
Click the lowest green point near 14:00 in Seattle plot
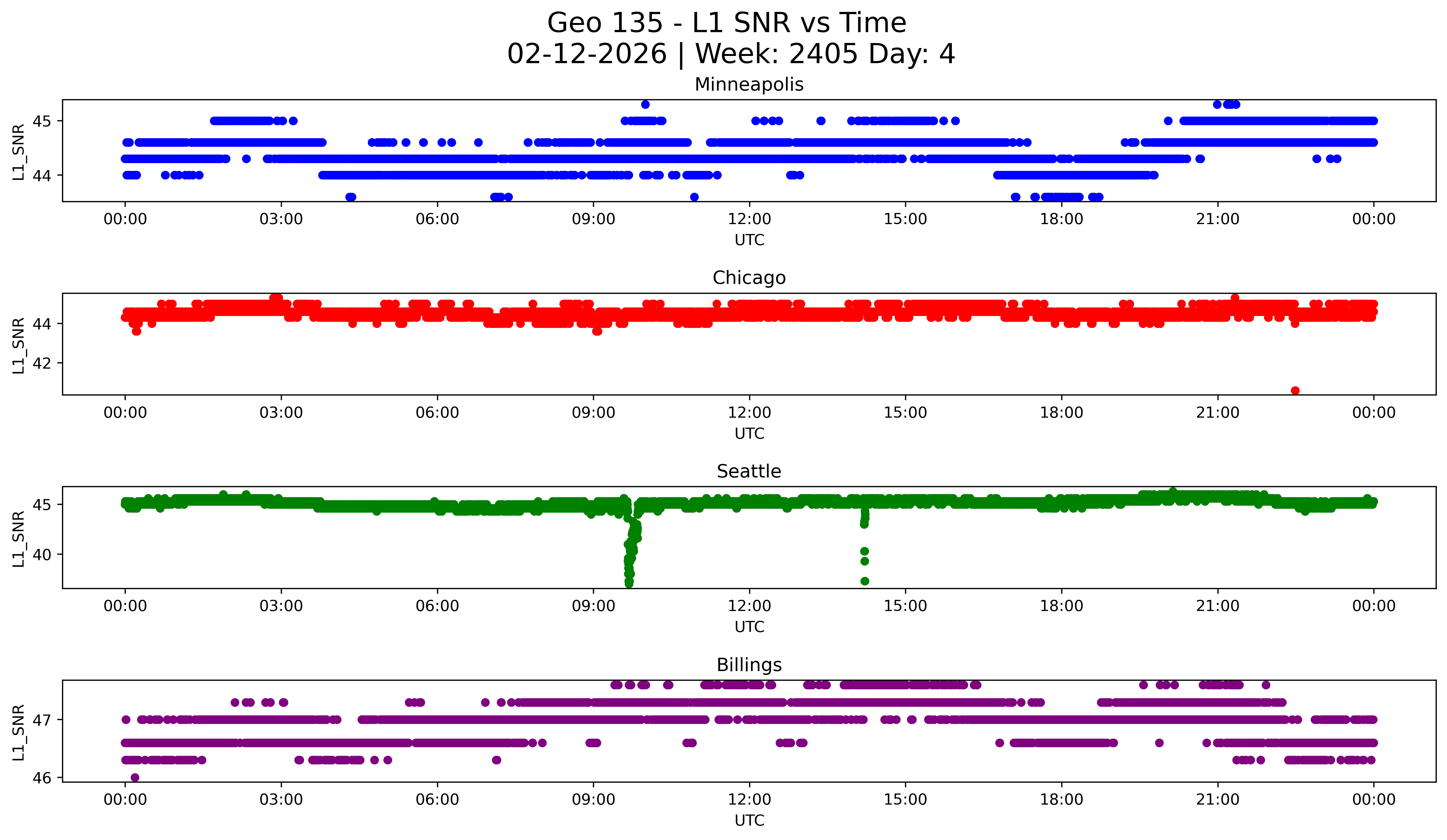(865, 581)
